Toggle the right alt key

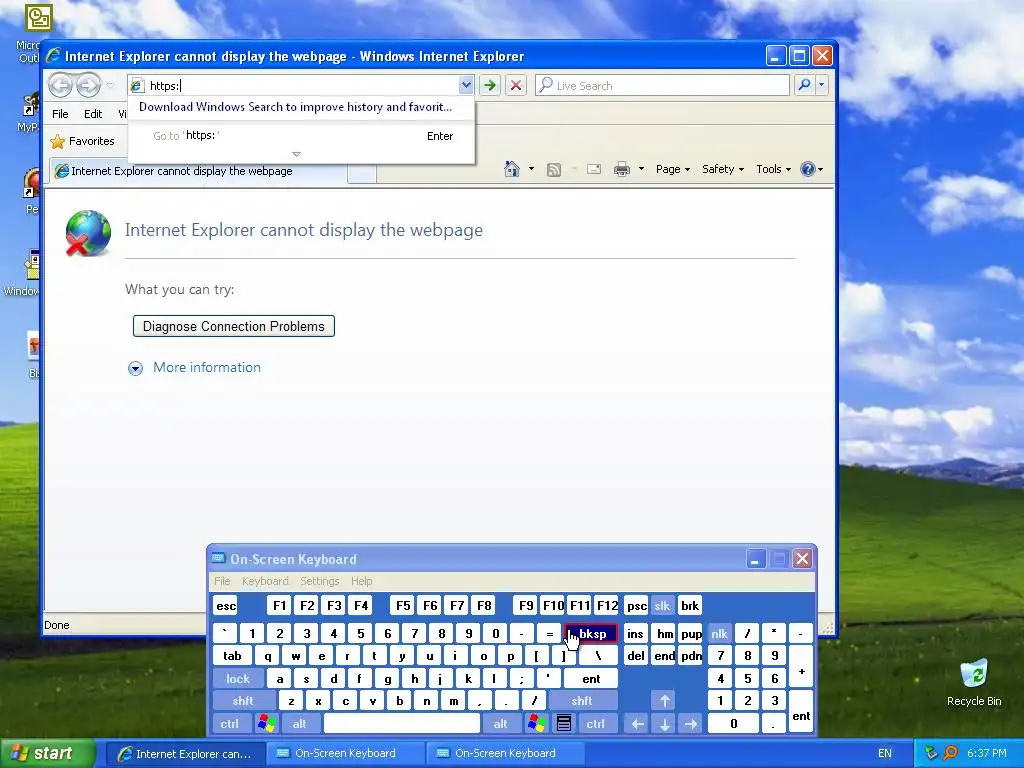pos(501,724)
